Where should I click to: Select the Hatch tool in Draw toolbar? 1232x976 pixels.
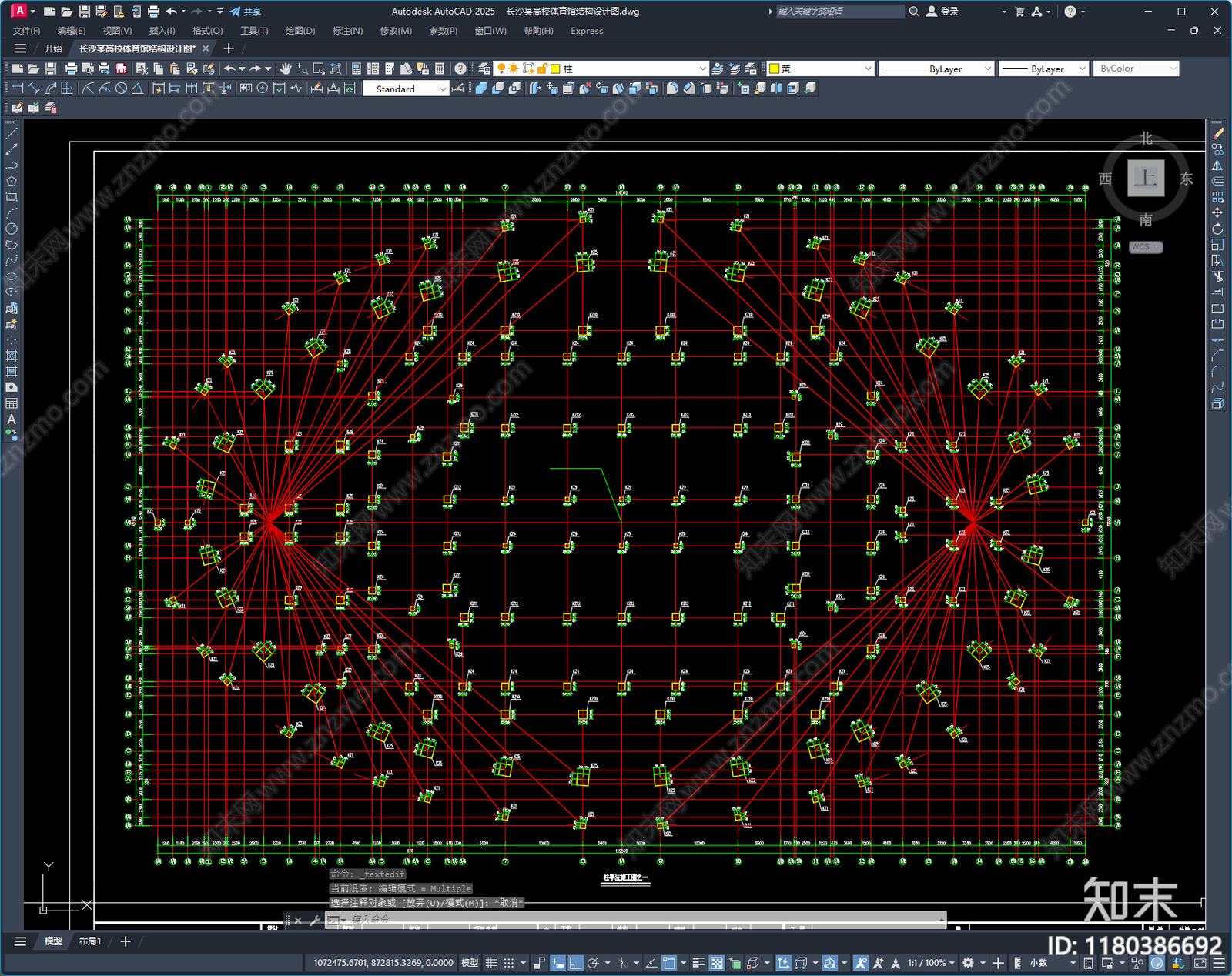point(12,356)
